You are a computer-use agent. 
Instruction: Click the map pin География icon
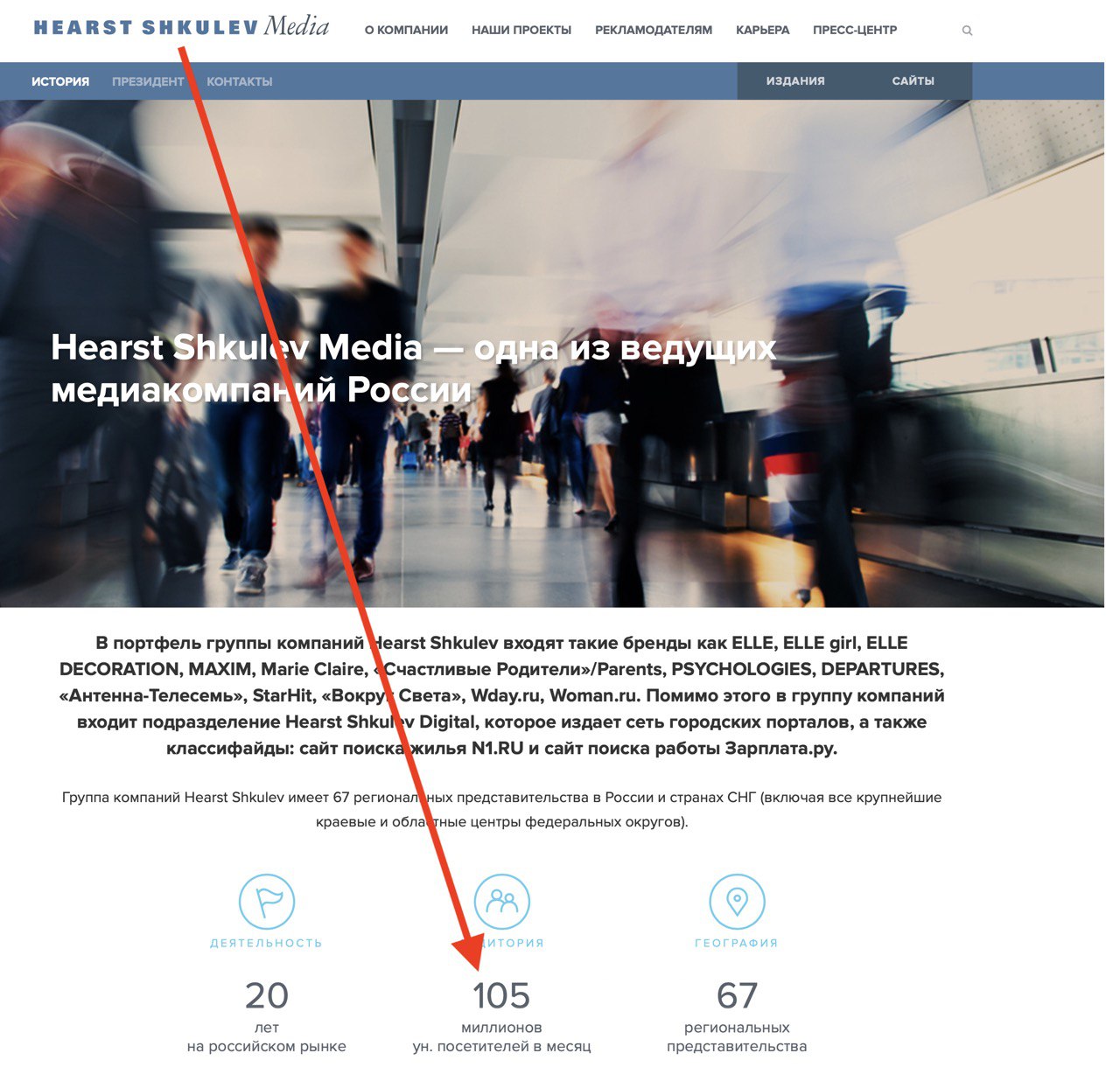[737, 901]
